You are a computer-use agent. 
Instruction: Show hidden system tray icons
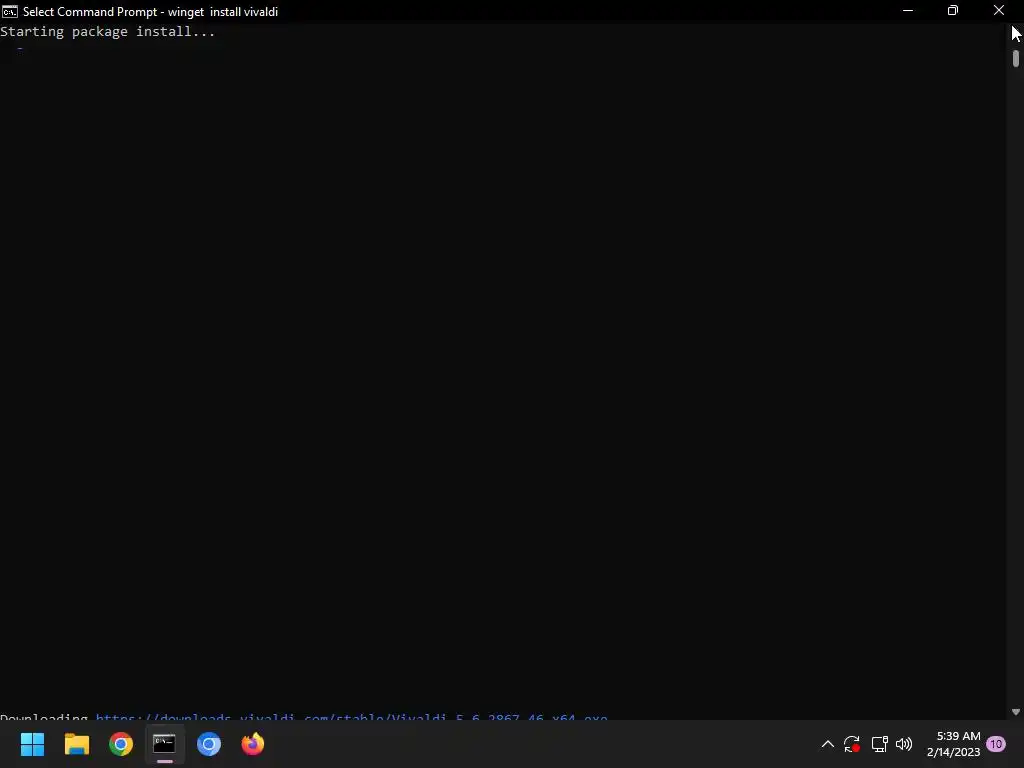(827, 744)
